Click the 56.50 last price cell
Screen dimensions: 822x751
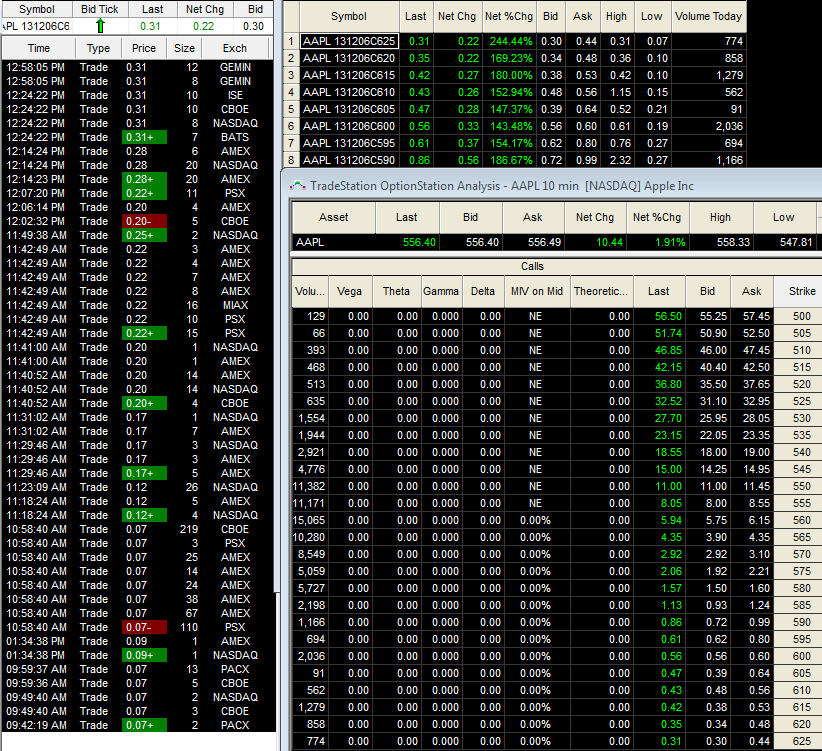[659, 316]
